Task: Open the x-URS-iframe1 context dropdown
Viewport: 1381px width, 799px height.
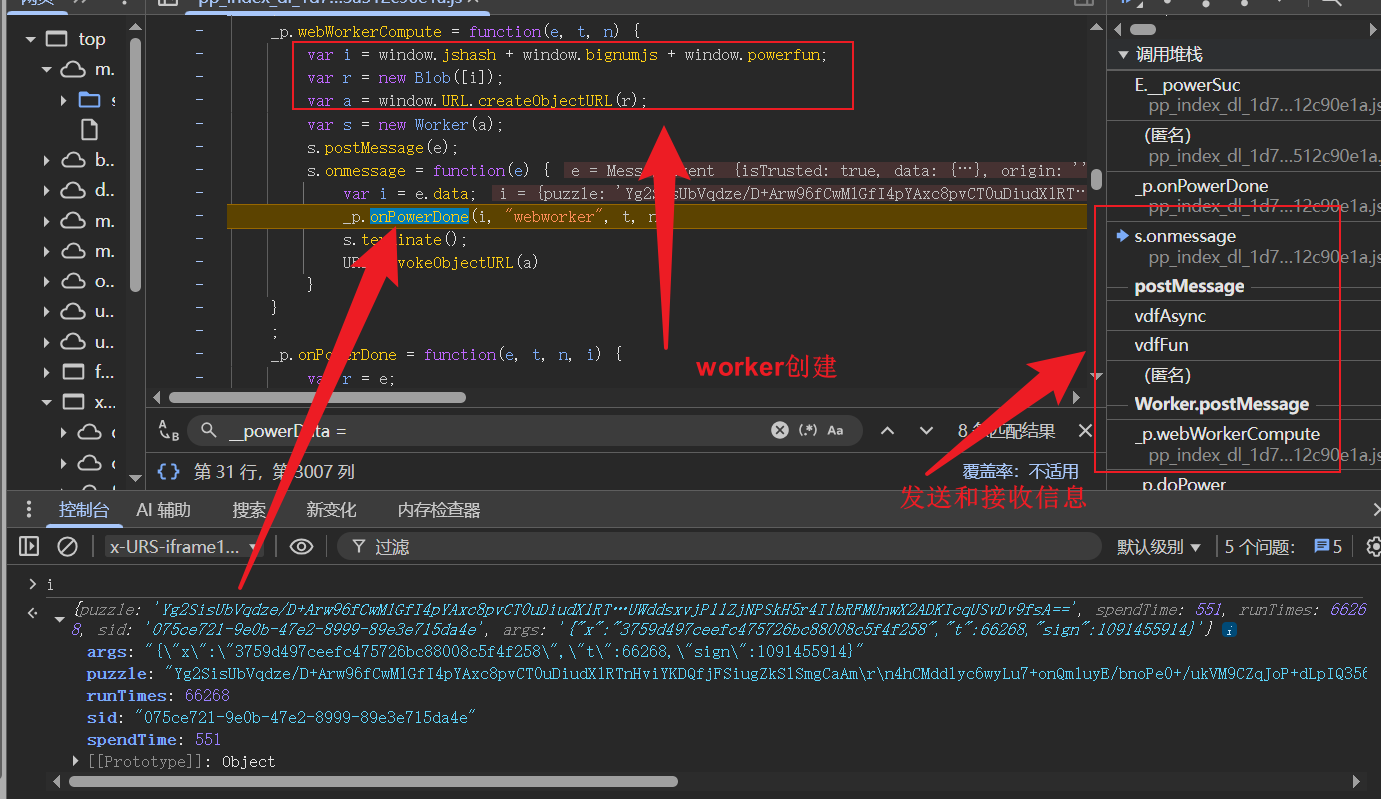Action: [x=185, y=547]
